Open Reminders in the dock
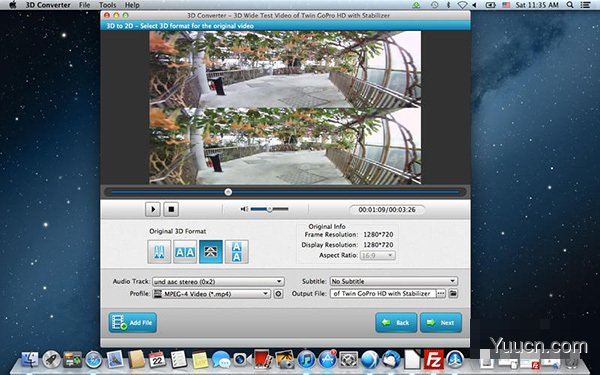This screenshot has width=600, height=375. point(178,359)
